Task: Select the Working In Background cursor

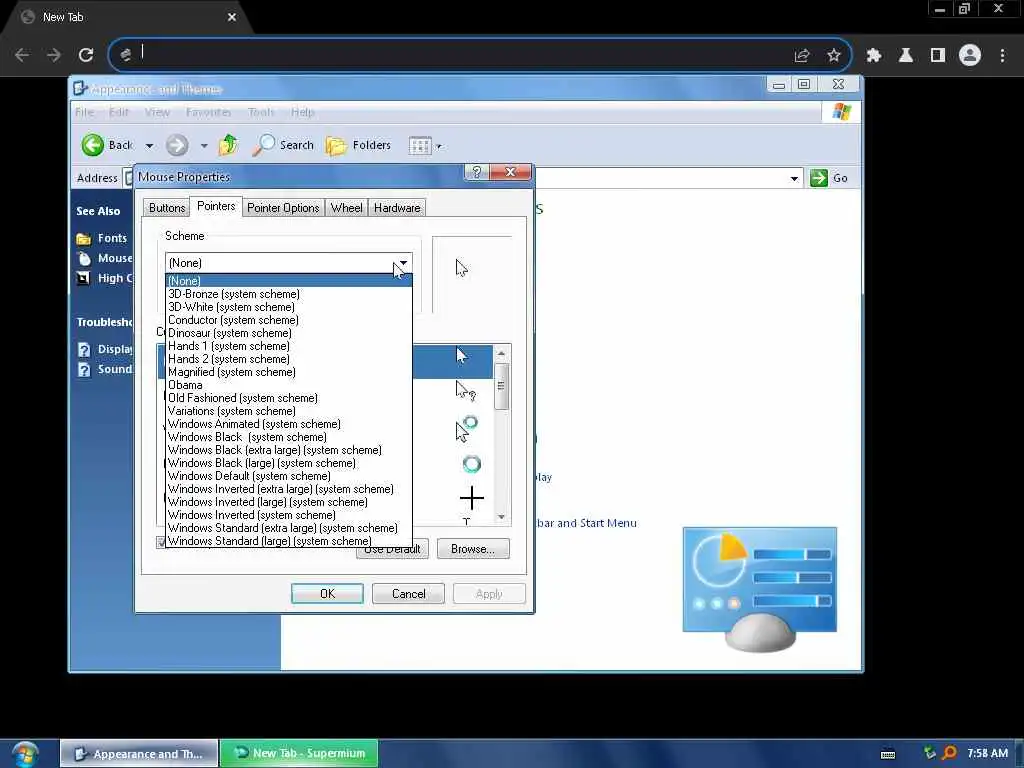Action: pyautogui.click(x=467, y=428)
